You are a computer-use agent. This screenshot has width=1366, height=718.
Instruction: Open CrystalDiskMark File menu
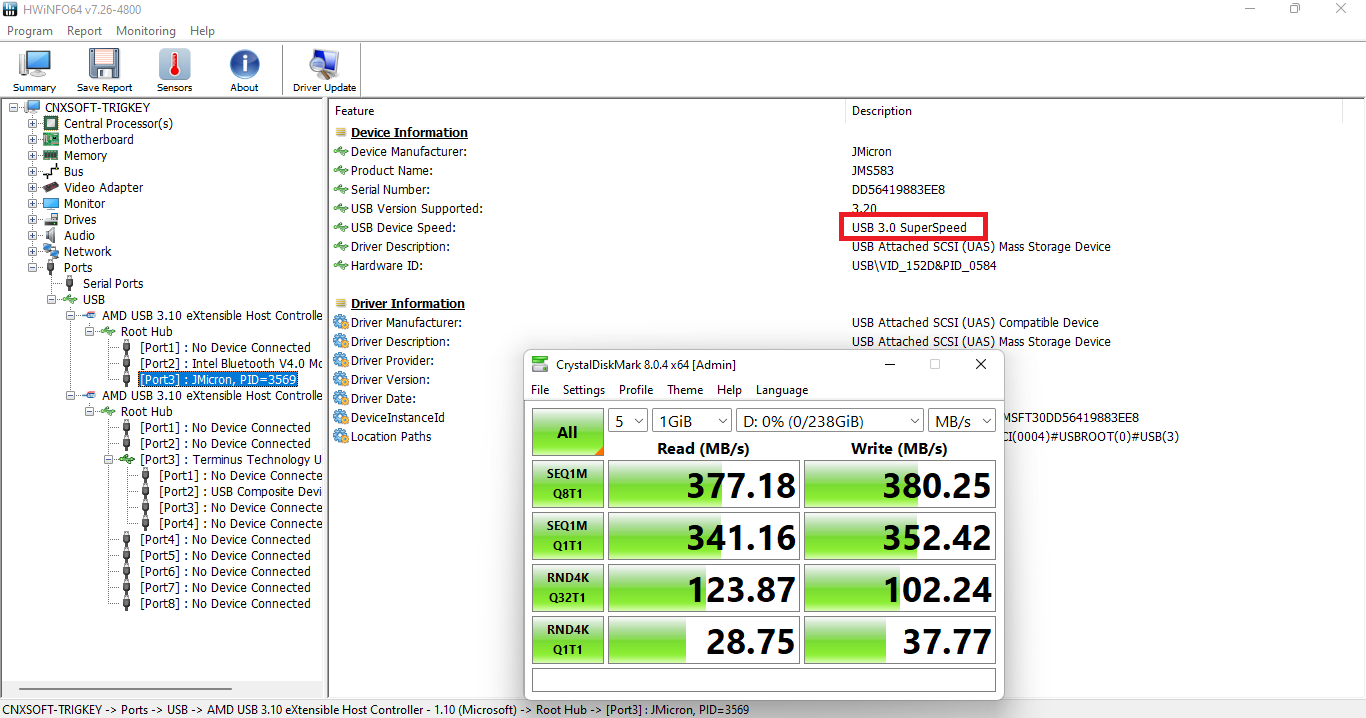coord(540,390)
